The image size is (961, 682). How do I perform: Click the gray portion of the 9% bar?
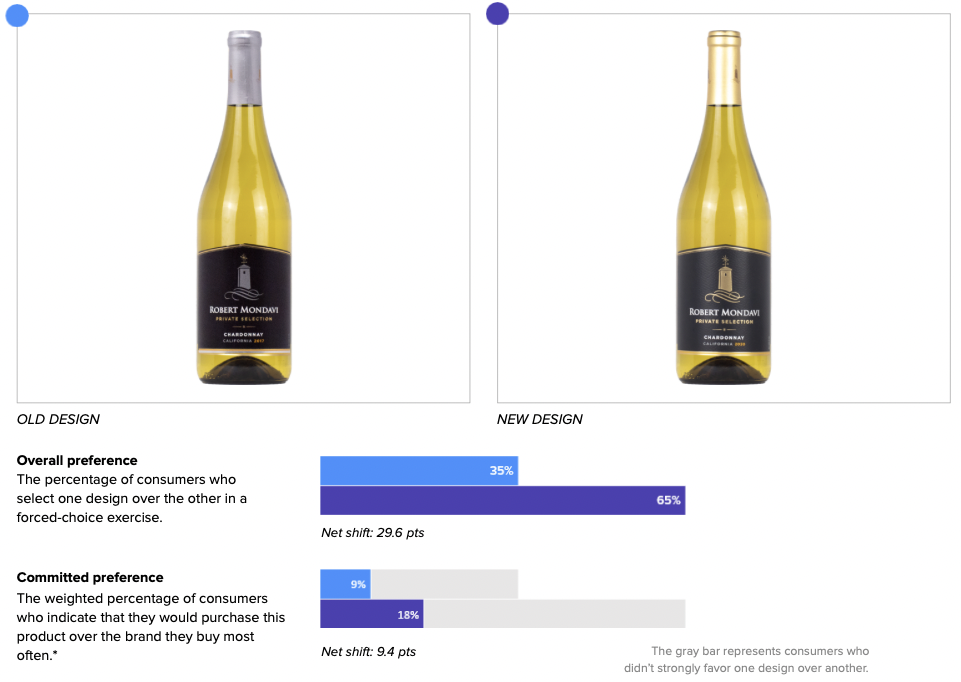tap(444, 584)
